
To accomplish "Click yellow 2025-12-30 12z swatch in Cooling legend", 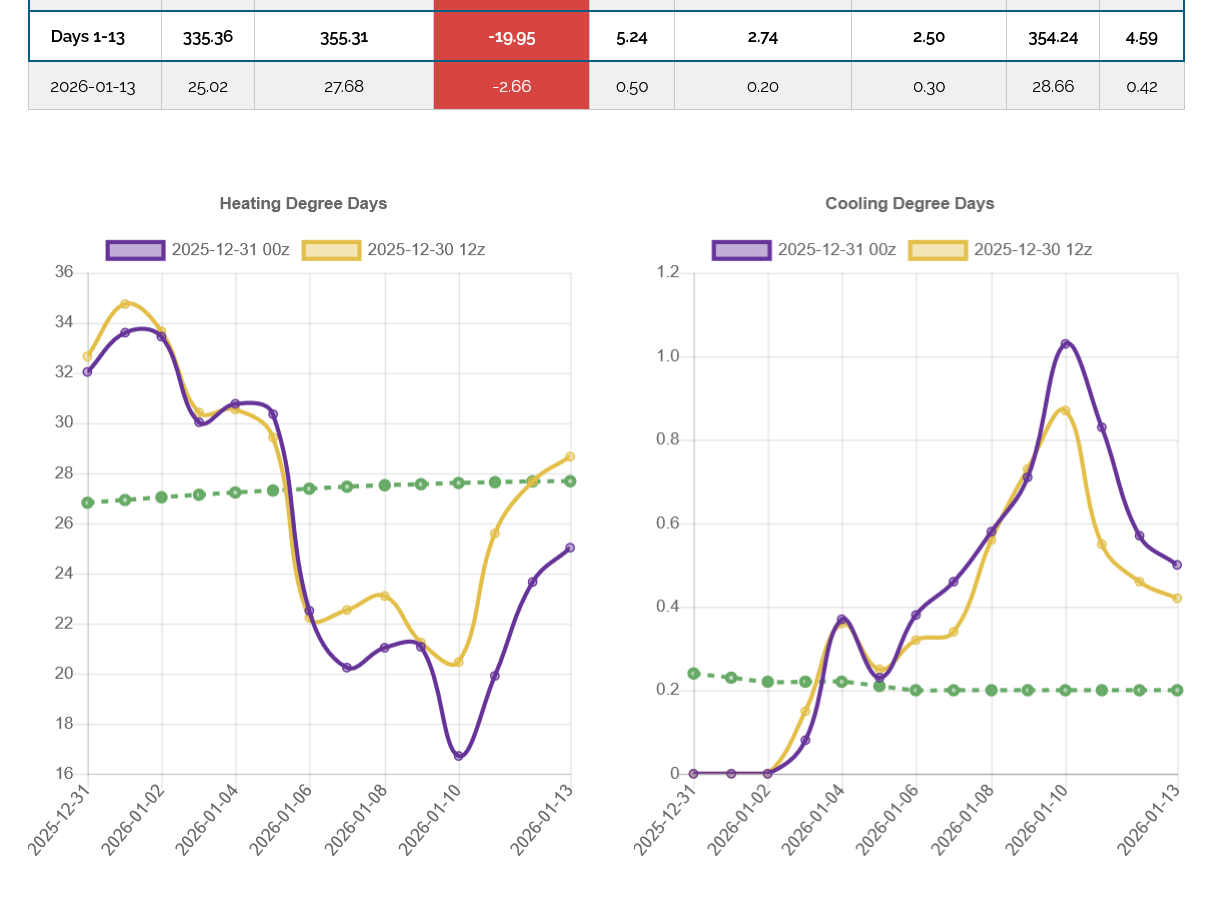I will tap(937, 250).
